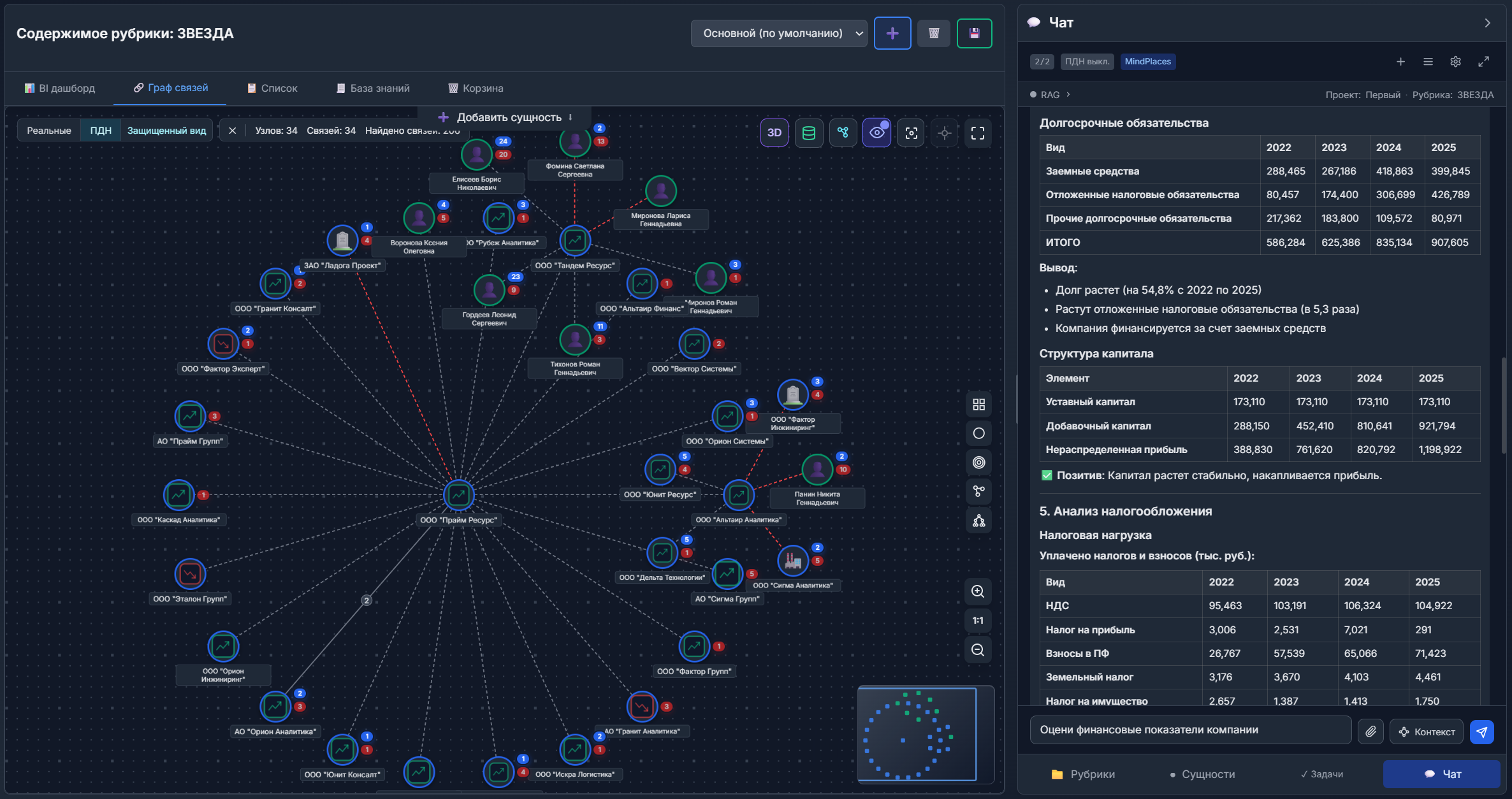The width and height of the screenshot is (1512, 799).
Task: Attach a file with the paperclip icon
Action: point(1370,731)
